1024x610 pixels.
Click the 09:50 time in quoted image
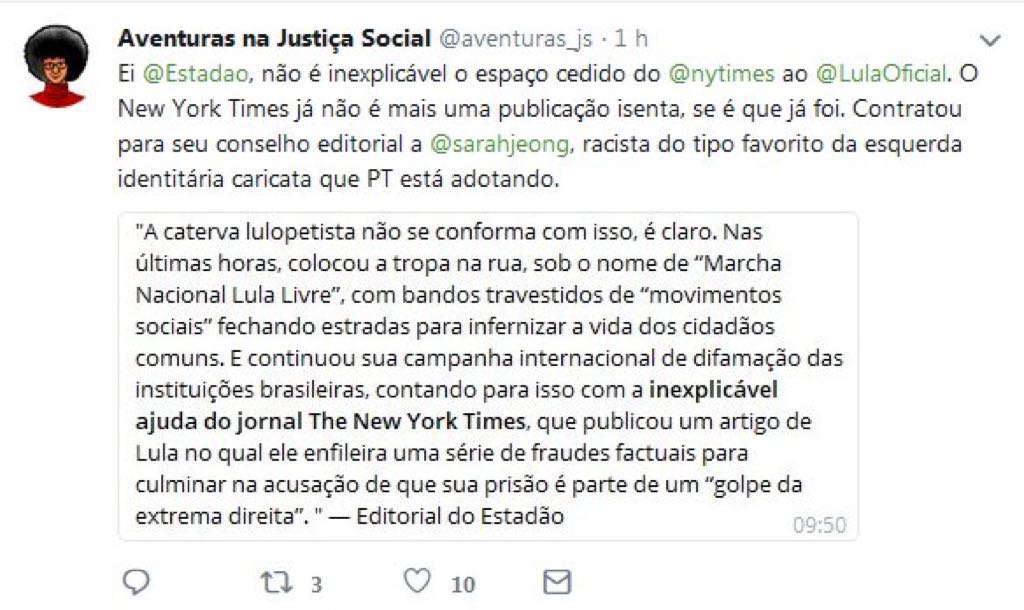[820, 524]
